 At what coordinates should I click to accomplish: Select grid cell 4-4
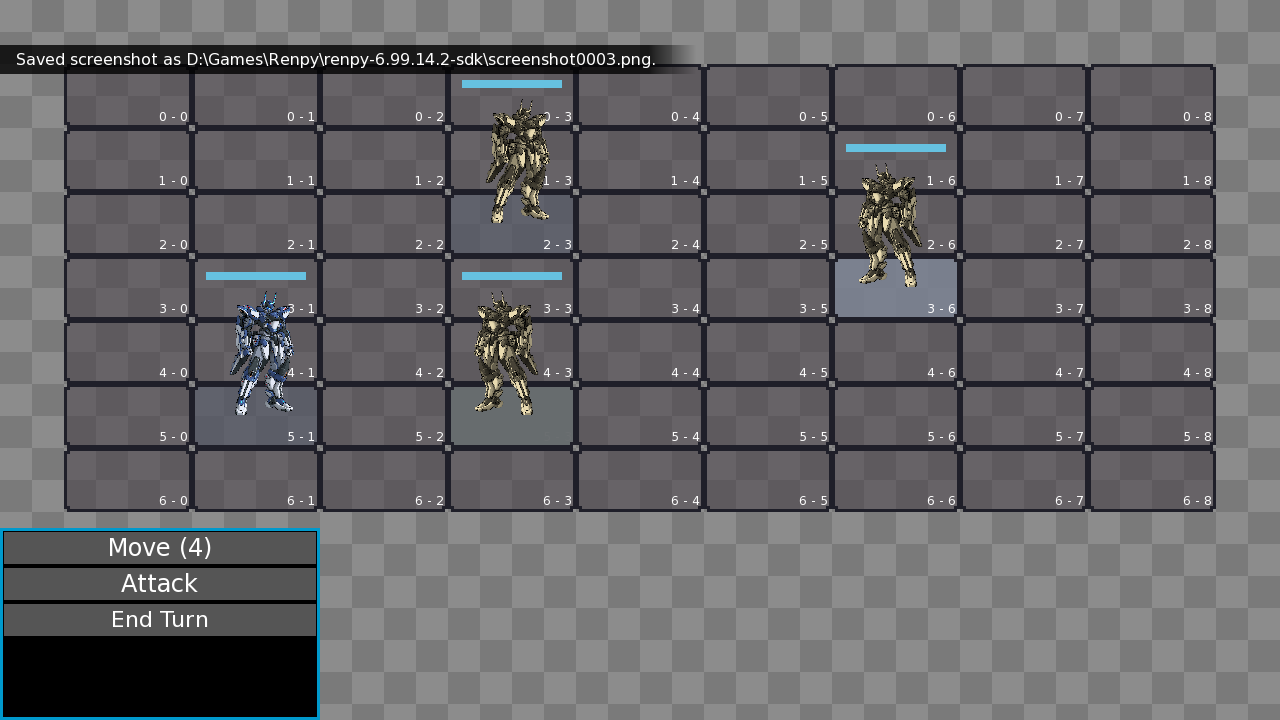click(640, 352)
